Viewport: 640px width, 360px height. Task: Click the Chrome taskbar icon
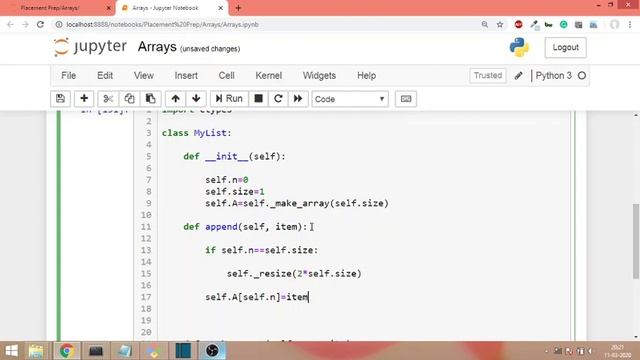[x=67, y=351]
